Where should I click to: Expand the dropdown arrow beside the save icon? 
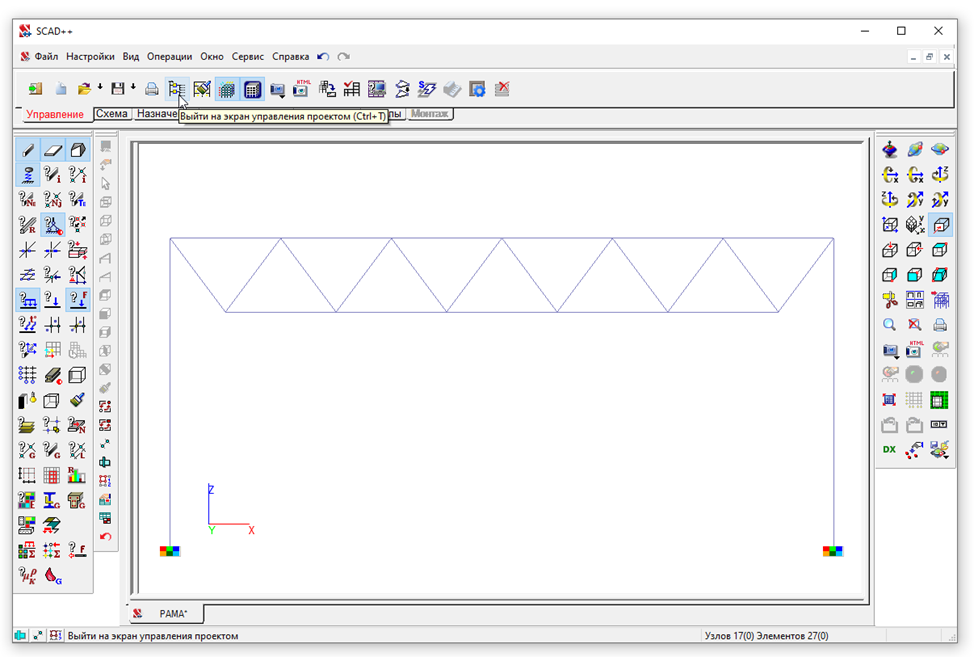coord(133,87)
